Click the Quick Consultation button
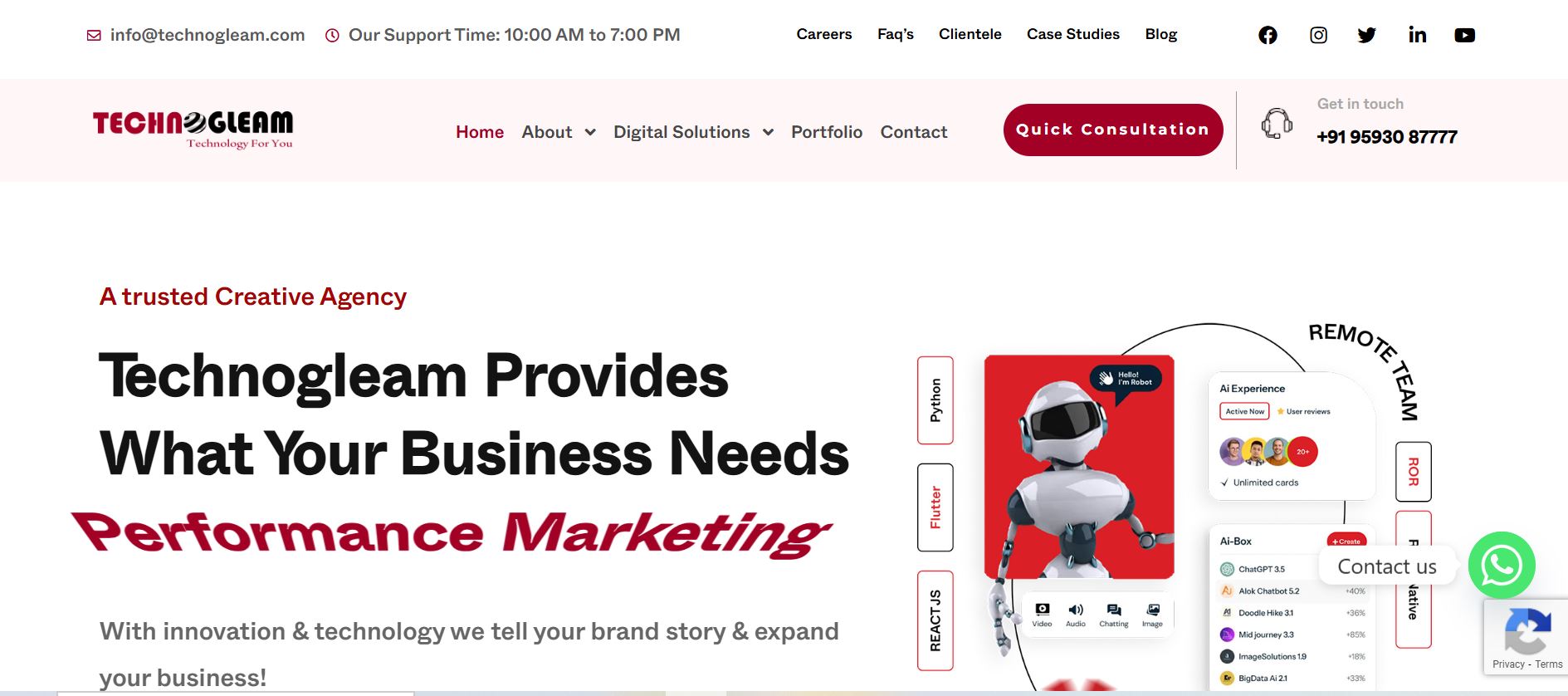Viewport: 1568px width, 696px height. (x=1113, y=130)
